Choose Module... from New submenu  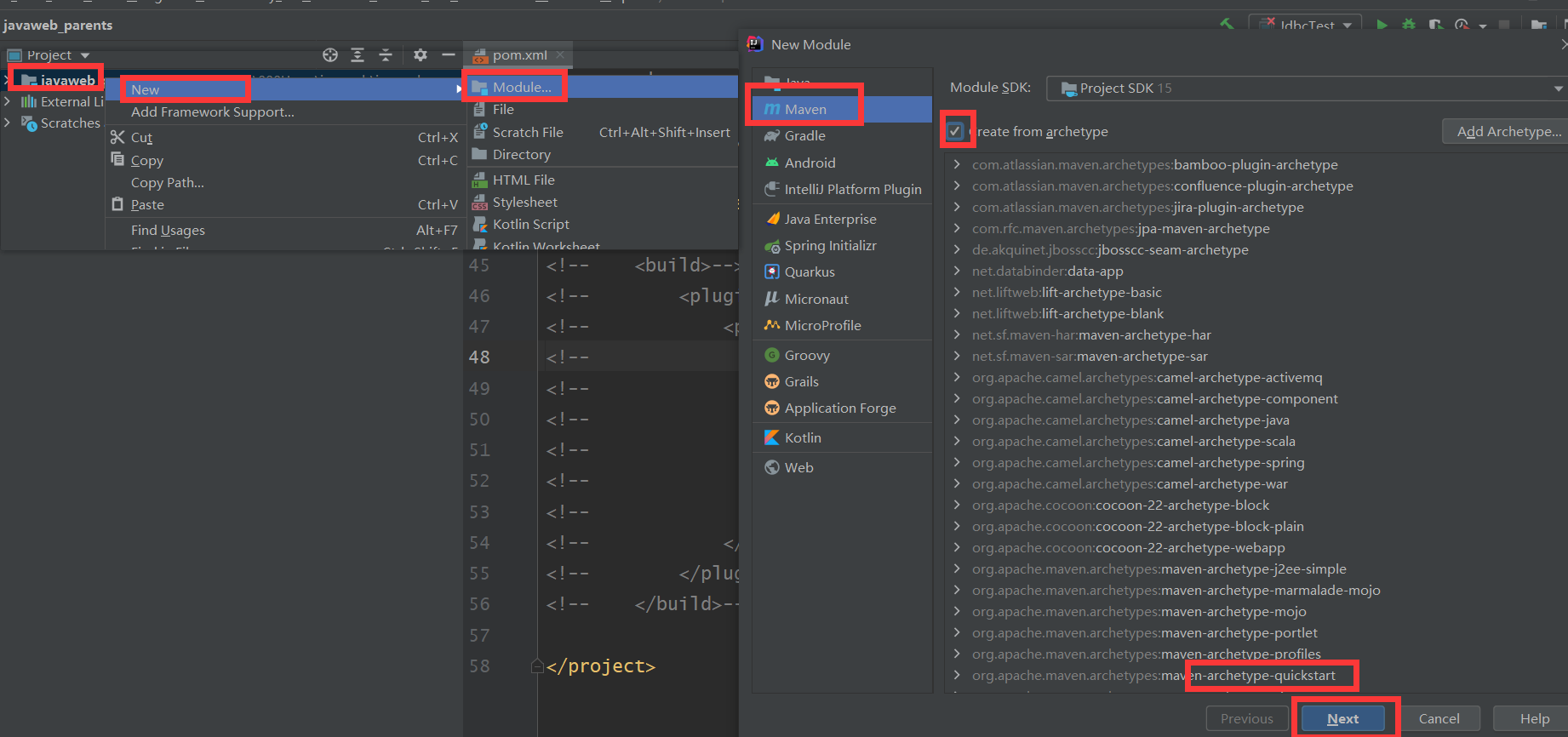(602, 87)
